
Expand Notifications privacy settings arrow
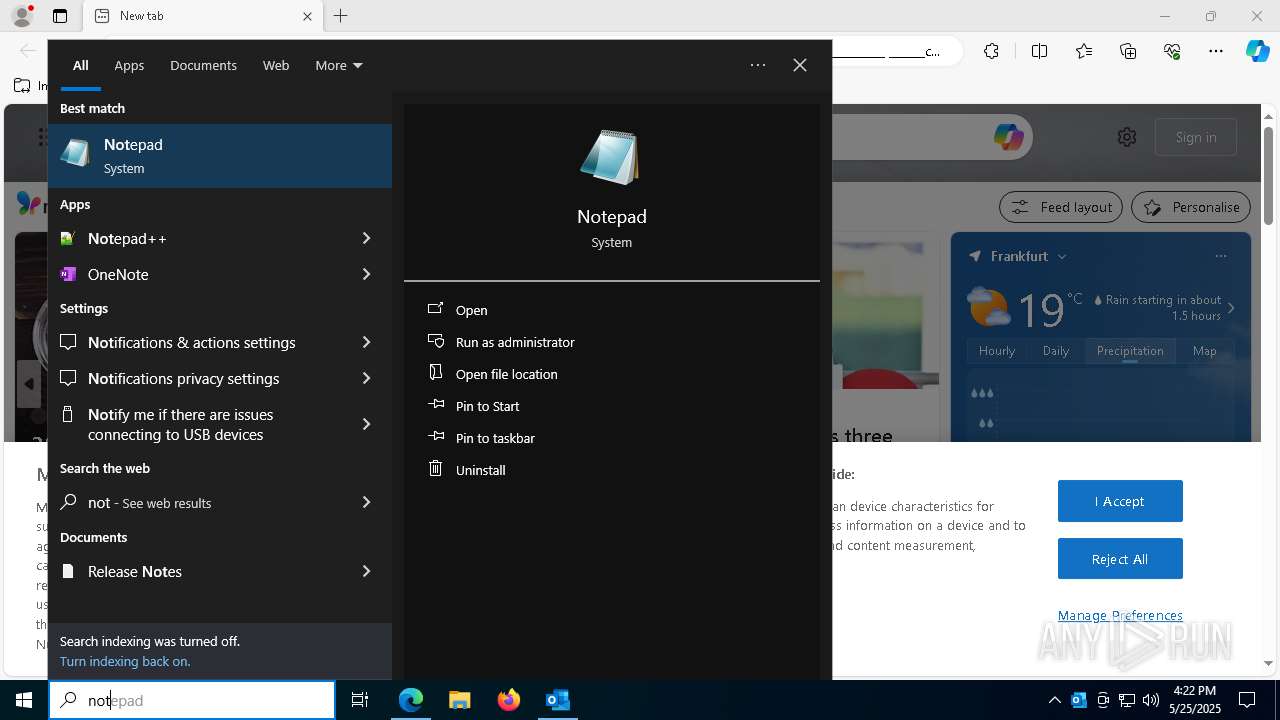tap(366, 378)
